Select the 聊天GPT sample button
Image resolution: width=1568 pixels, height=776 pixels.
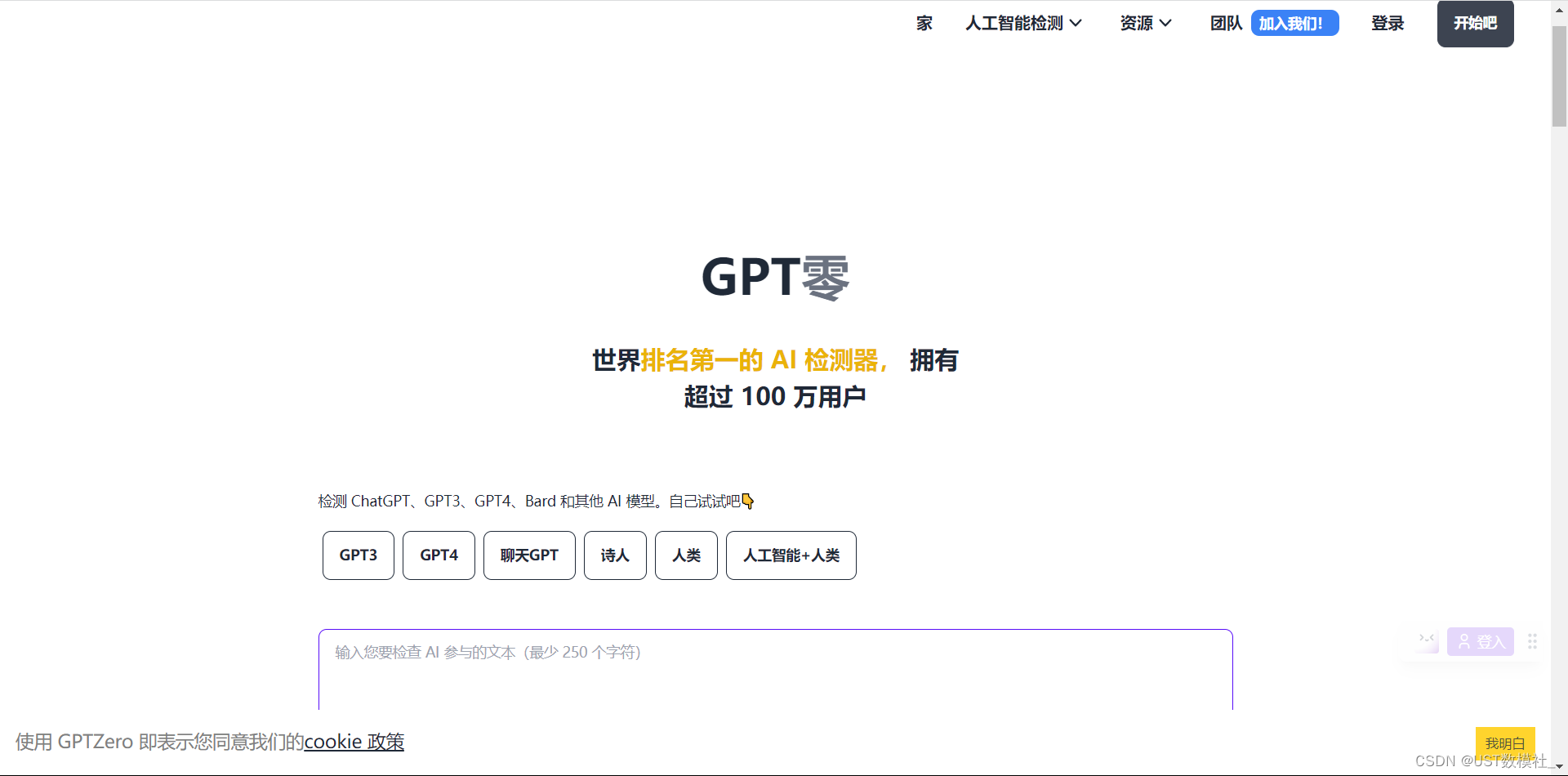pyautogui.click(x=529, y=555)
